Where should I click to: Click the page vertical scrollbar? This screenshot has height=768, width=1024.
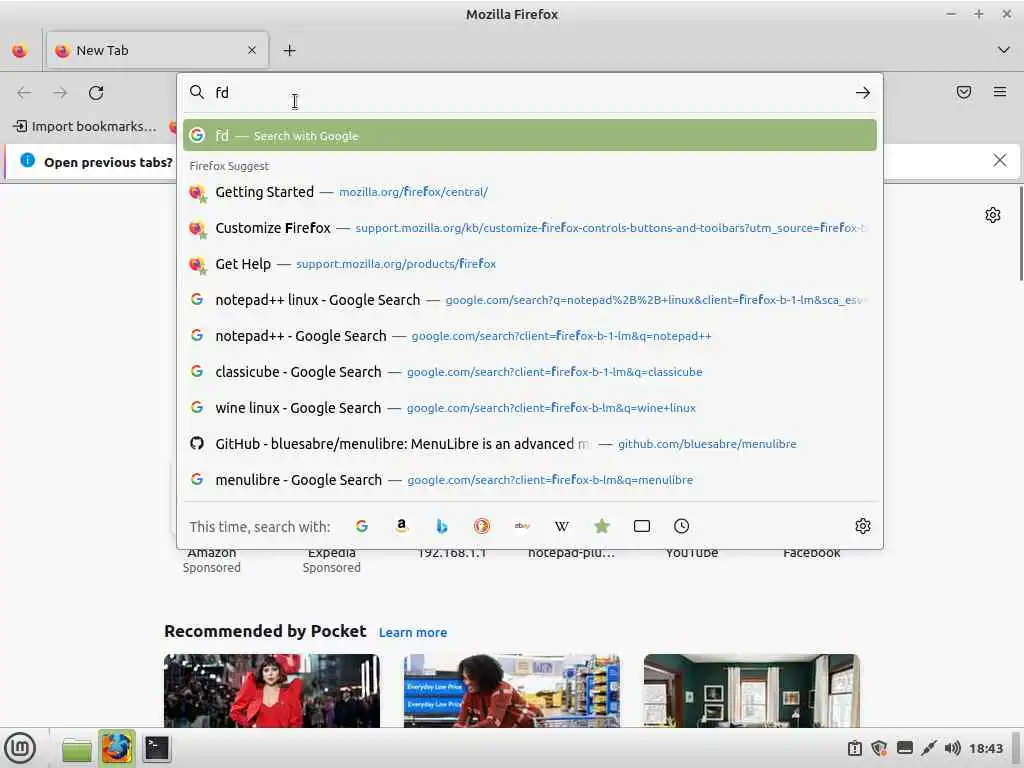1020,234
